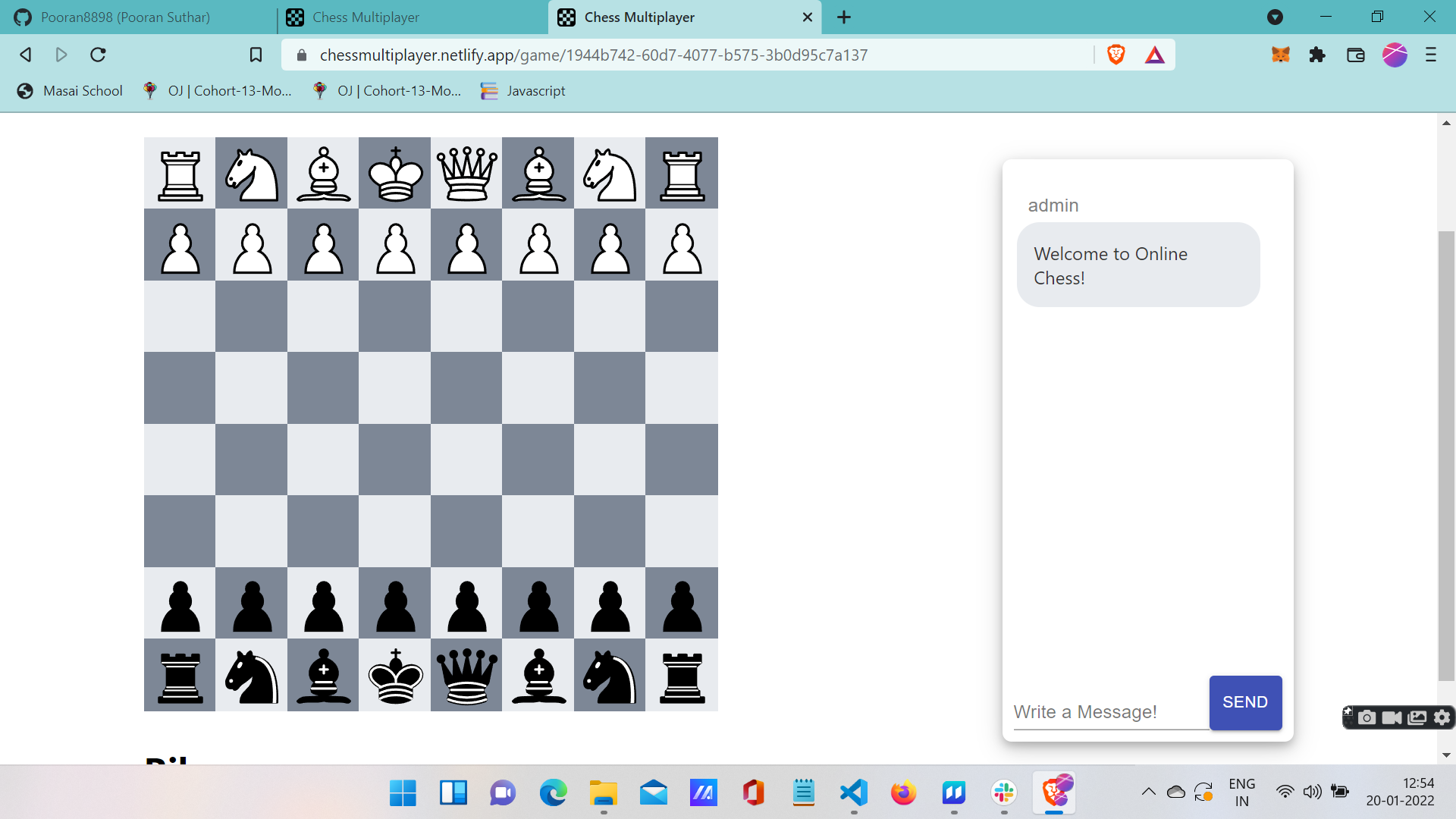
Task: Open the Brave wallet icon
Action: pyautogui.click(x=1355, y=55)
